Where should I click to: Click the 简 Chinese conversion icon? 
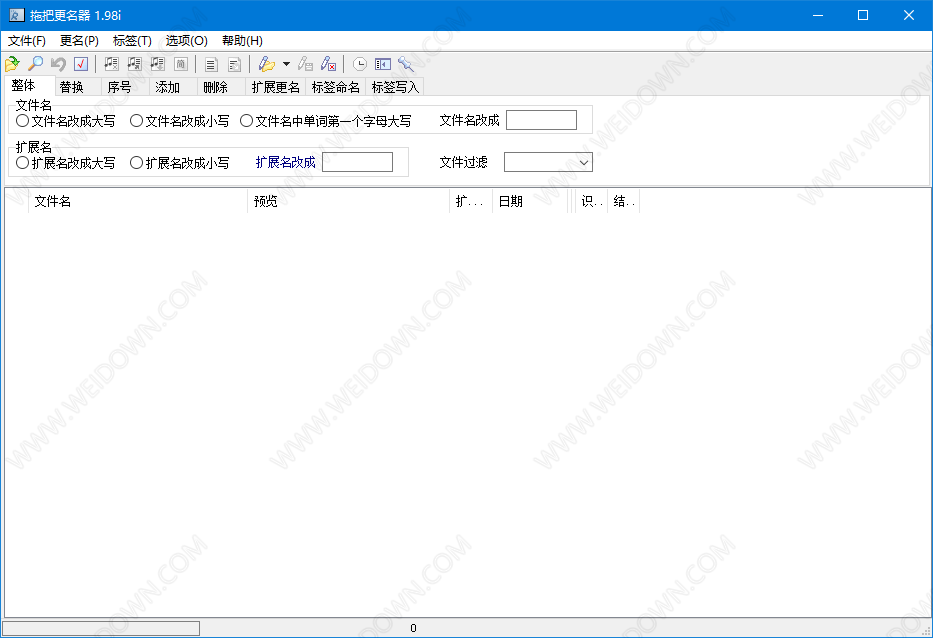(181, 64)
